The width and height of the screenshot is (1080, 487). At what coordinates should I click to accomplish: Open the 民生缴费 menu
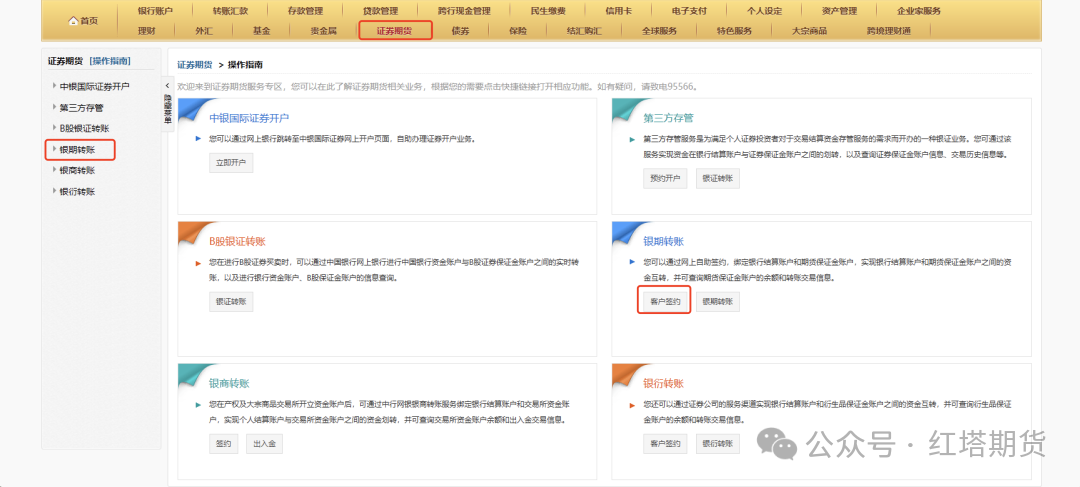pyautogui.click(x=548, y=11)
